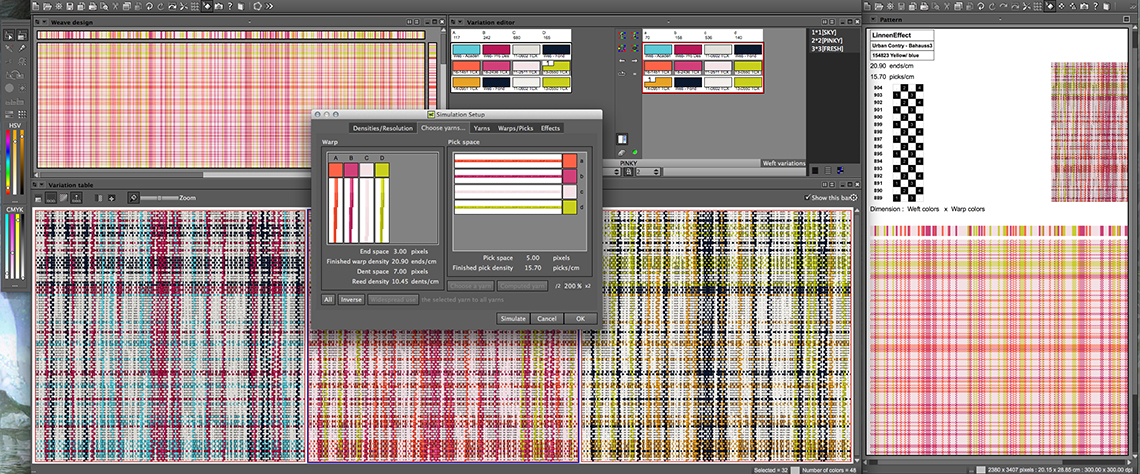Select pick yarn swatch b in dialog
The image size is (1140, 474).
(x=569, y=176)
